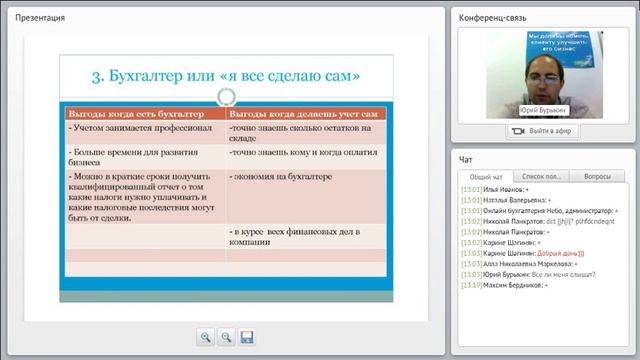Click Юрий Бурьюен's Все ли меня слышат message

(528, 275)
